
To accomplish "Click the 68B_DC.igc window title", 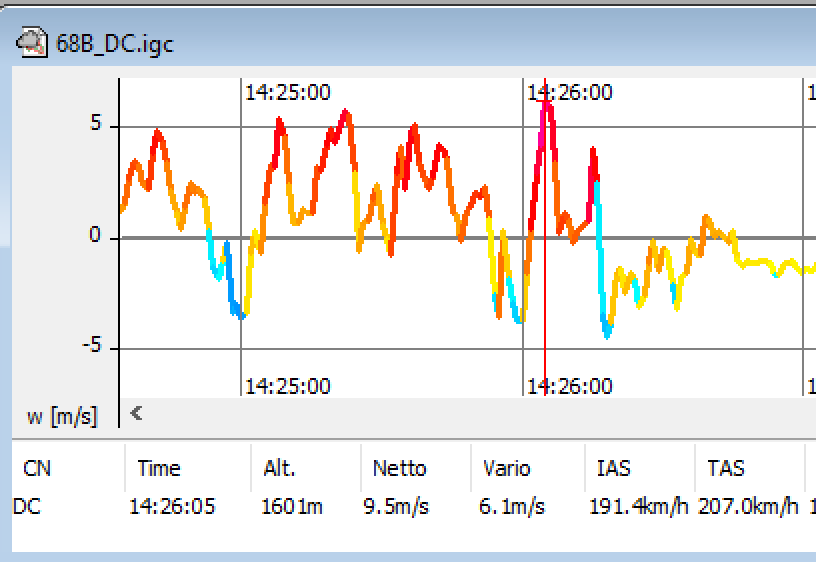I will [114, 44].
